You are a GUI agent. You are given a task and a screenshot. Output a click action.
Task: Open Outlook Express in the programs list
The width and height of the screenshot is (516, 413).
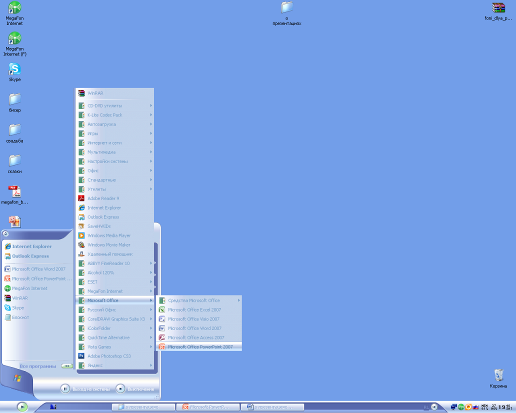pos(115,217)
